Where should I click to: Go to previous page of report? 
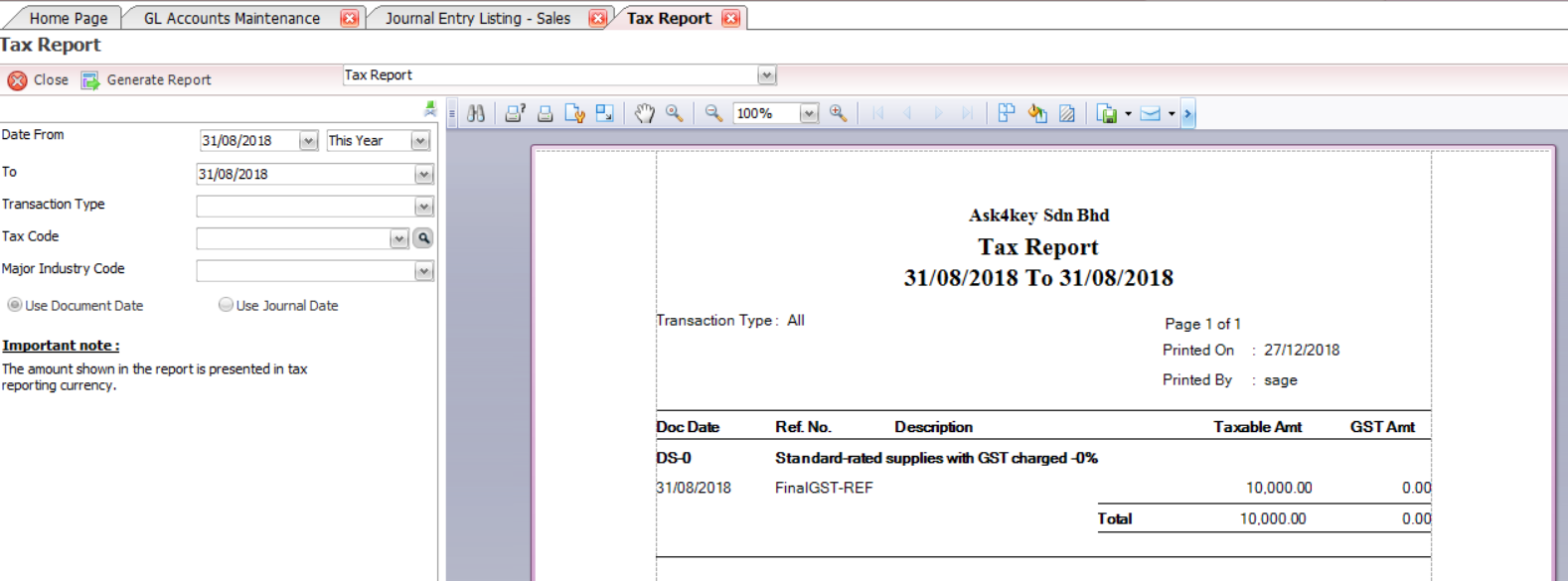pos(907,113)
